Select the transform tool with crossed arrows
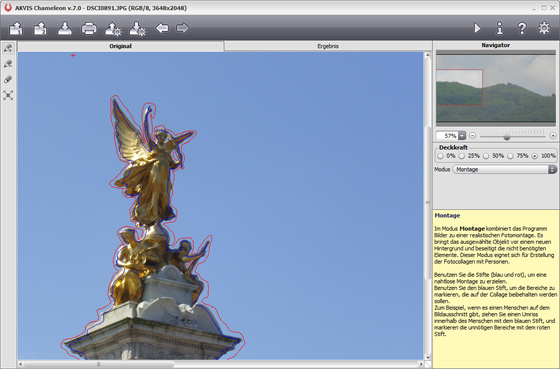 [8, 95]
